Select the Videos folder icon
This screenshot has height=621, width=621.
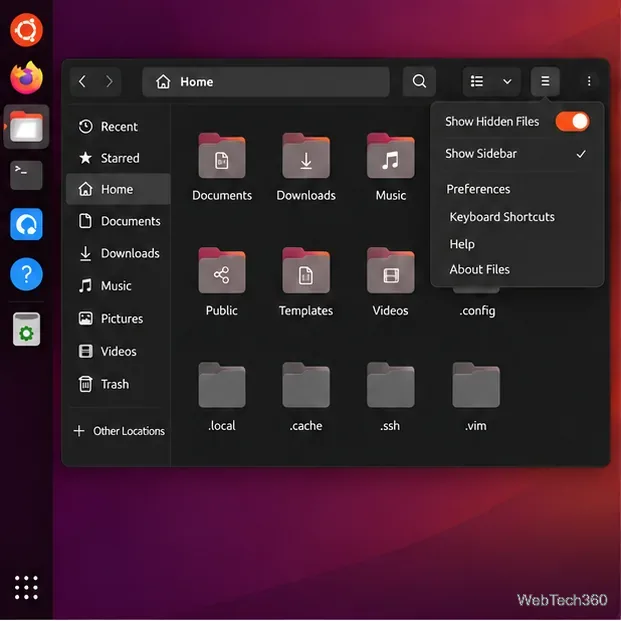coord(391,270)
